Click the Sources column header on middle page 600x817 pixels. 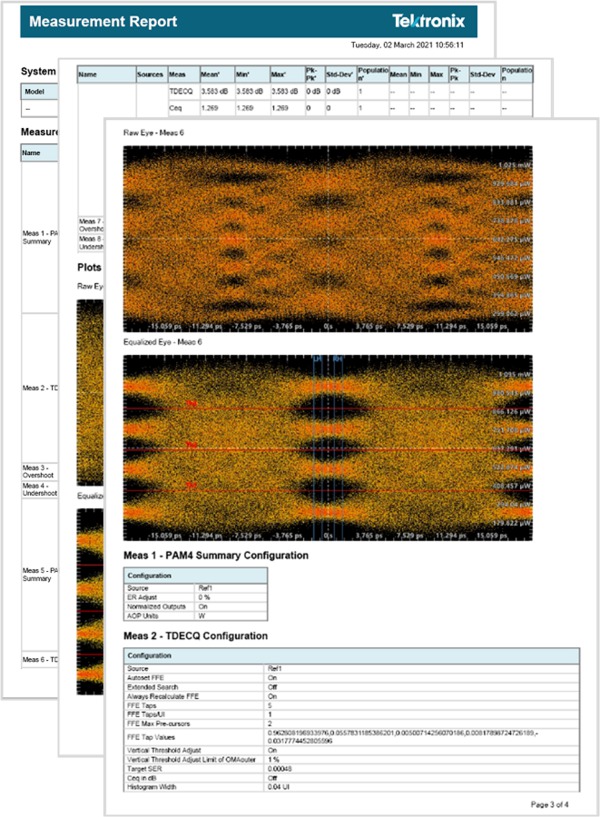click(150, 75)
